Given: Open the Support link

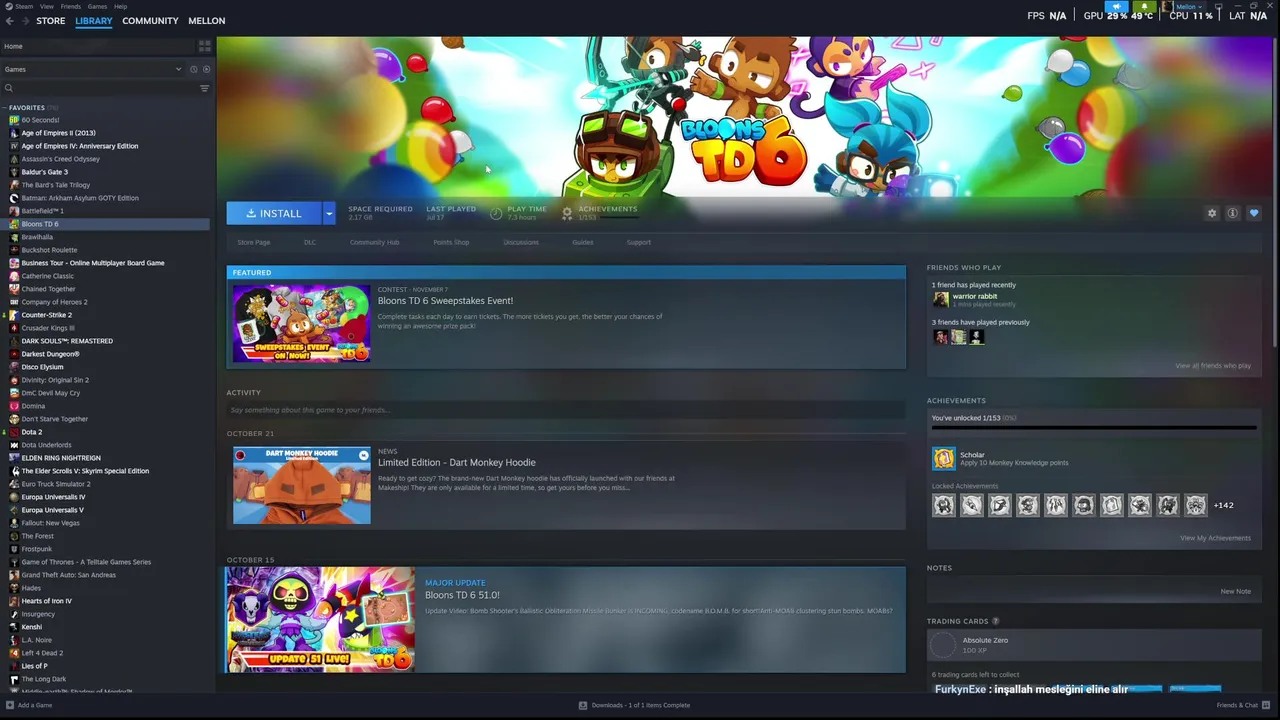Looking at the screenshot, I should pos(639,242).
